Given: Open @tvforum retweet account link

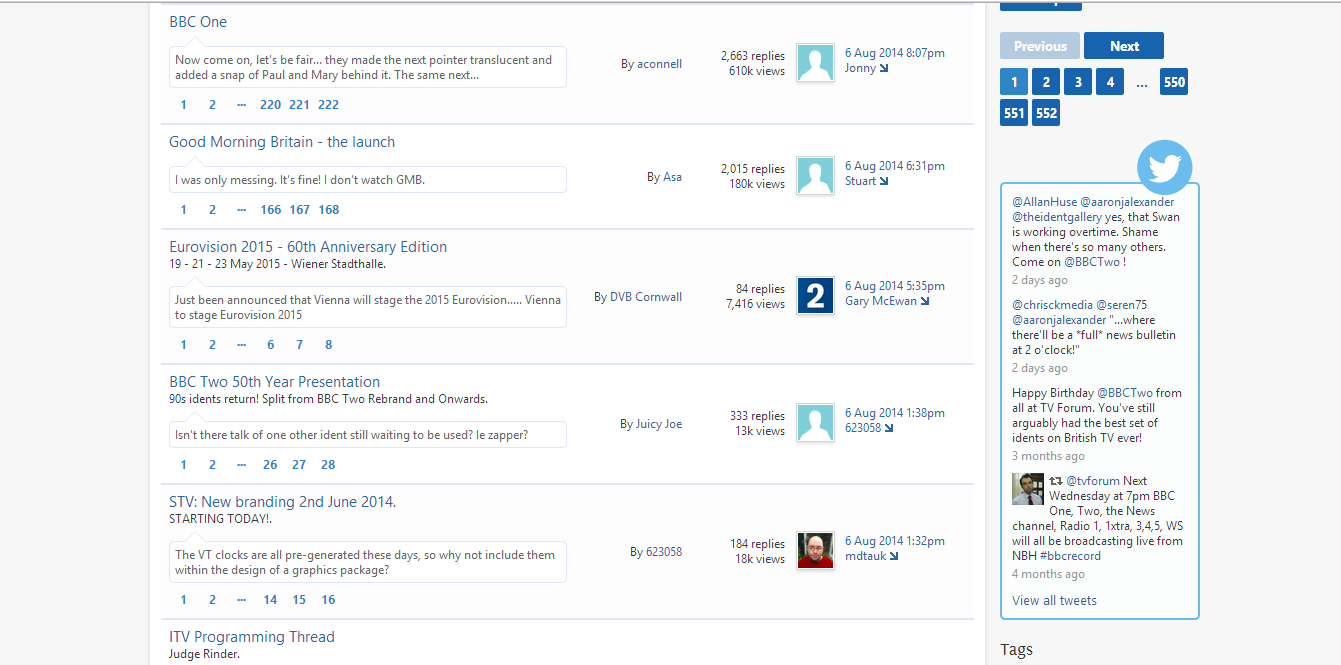Looking at the screenshot, I should click(1093, 481).
